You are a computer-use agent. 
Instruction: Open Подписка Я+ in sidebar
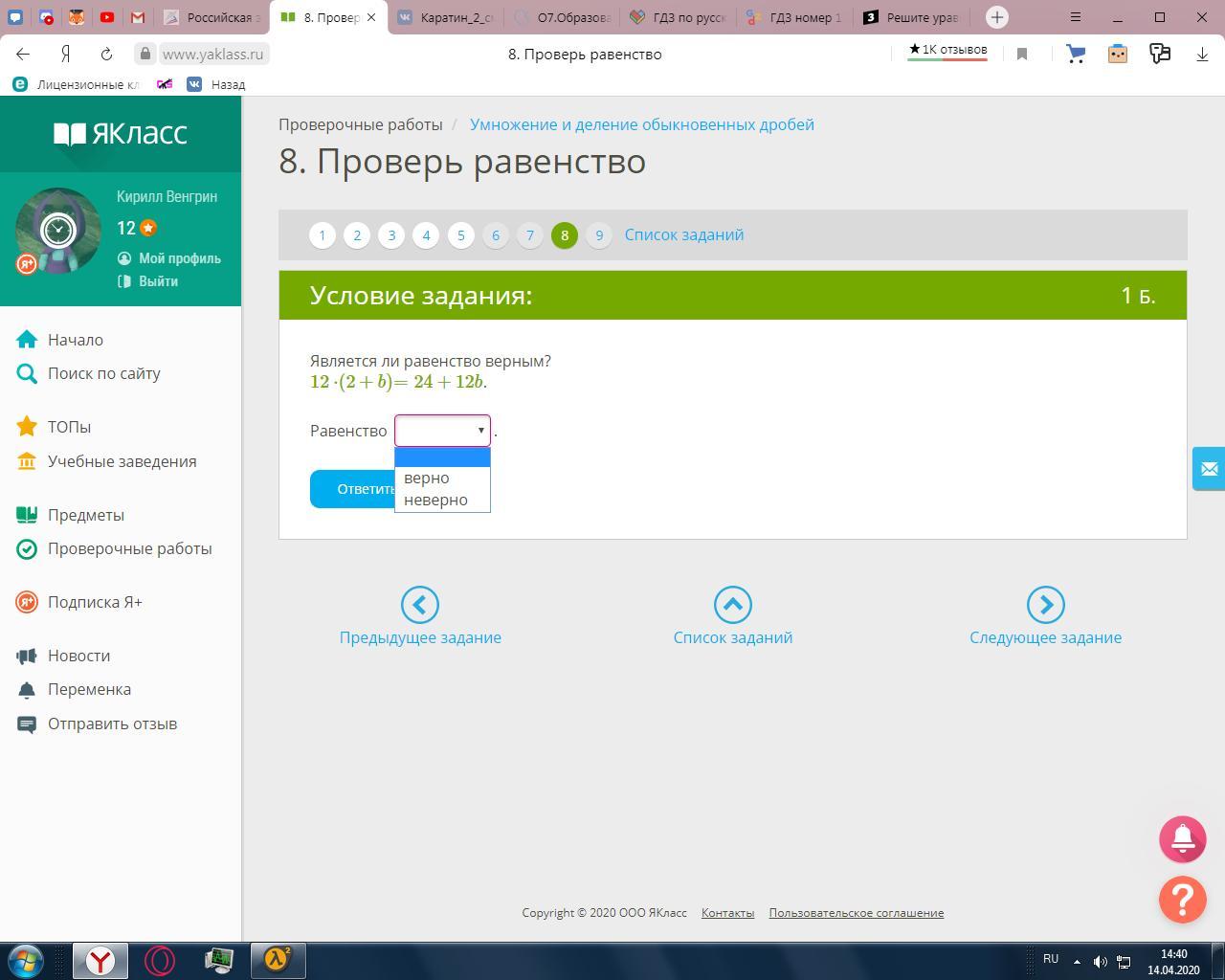tap(95, 602)
